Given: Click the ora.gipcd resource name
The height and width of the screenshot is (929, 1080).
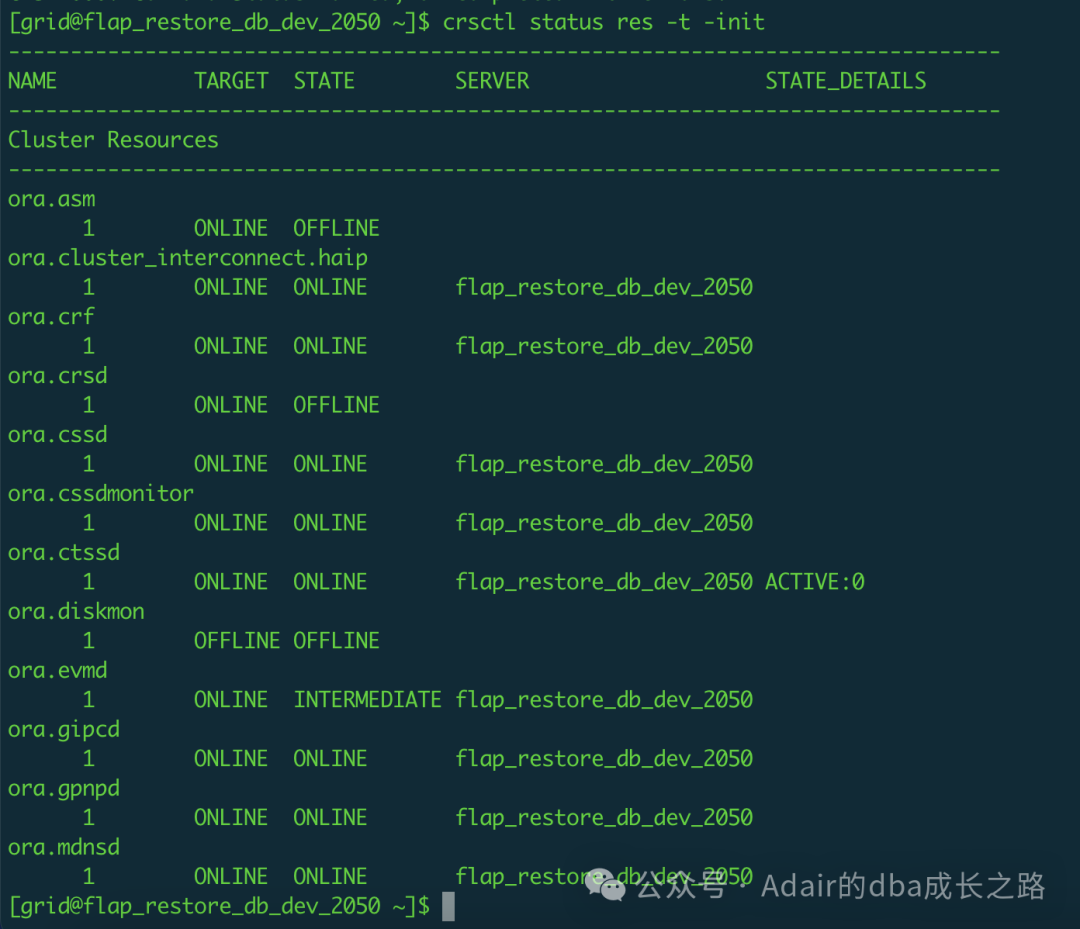Looking at the screenshot, I should 64,729.
